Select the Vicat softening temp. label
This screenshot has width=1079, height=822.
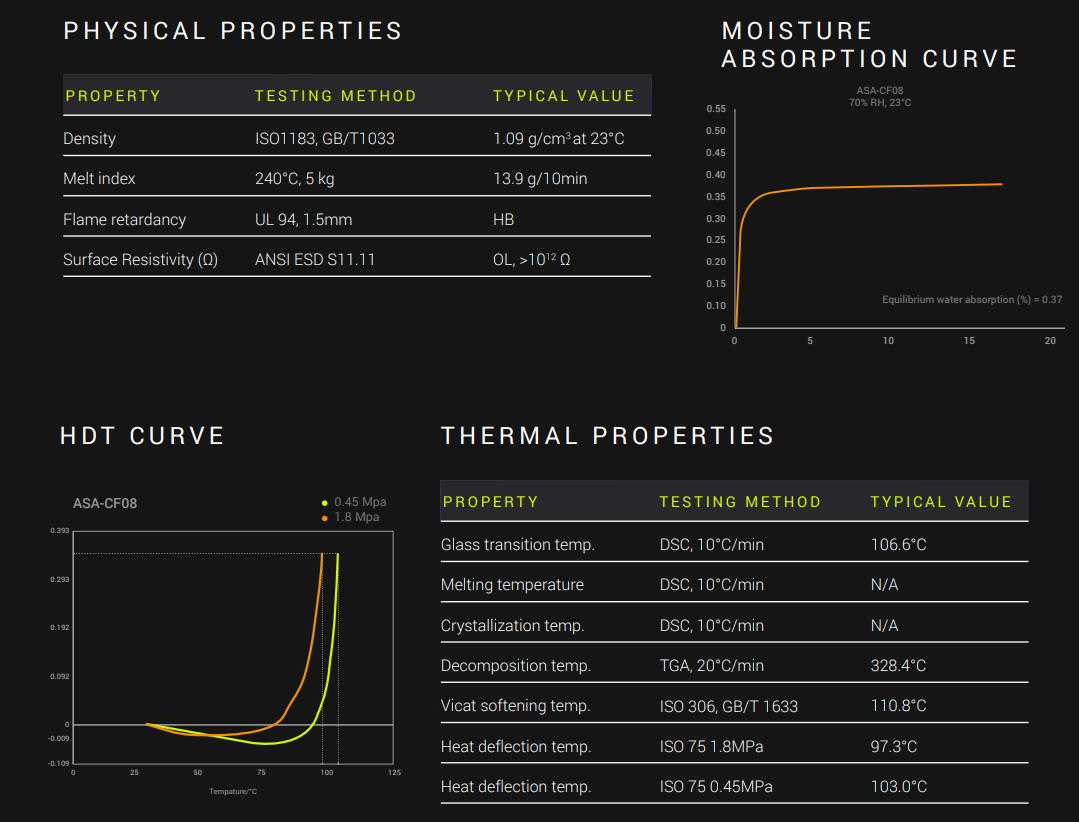[x=515, y=706]
